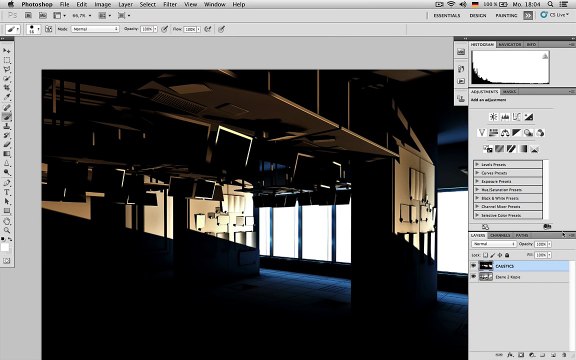Select the Rectangular Marquee tool
Image resolution: width=576 pixels, height=360 pixels.
coord(7,60)
